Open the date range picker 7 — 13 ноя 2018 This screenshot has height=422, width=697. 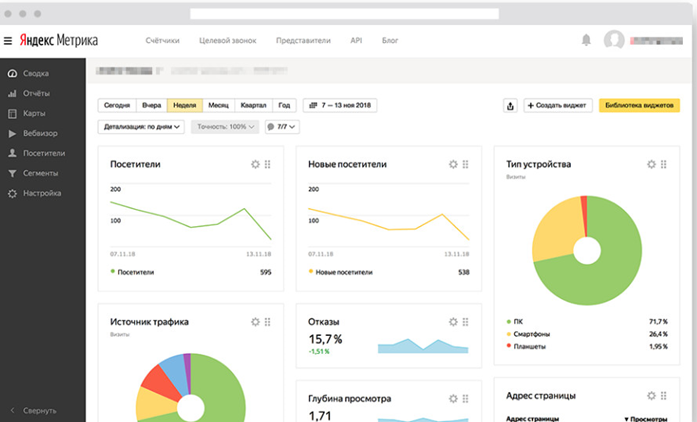pyautogui.click(x=340, y=105)
